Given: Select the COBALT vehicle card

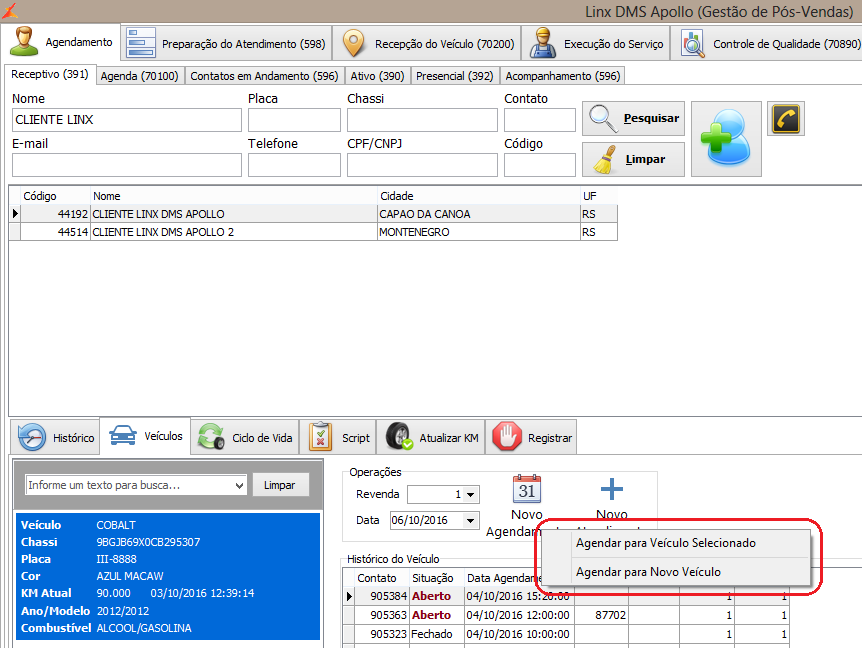Looking at the screenshot, I should point(168,576).
